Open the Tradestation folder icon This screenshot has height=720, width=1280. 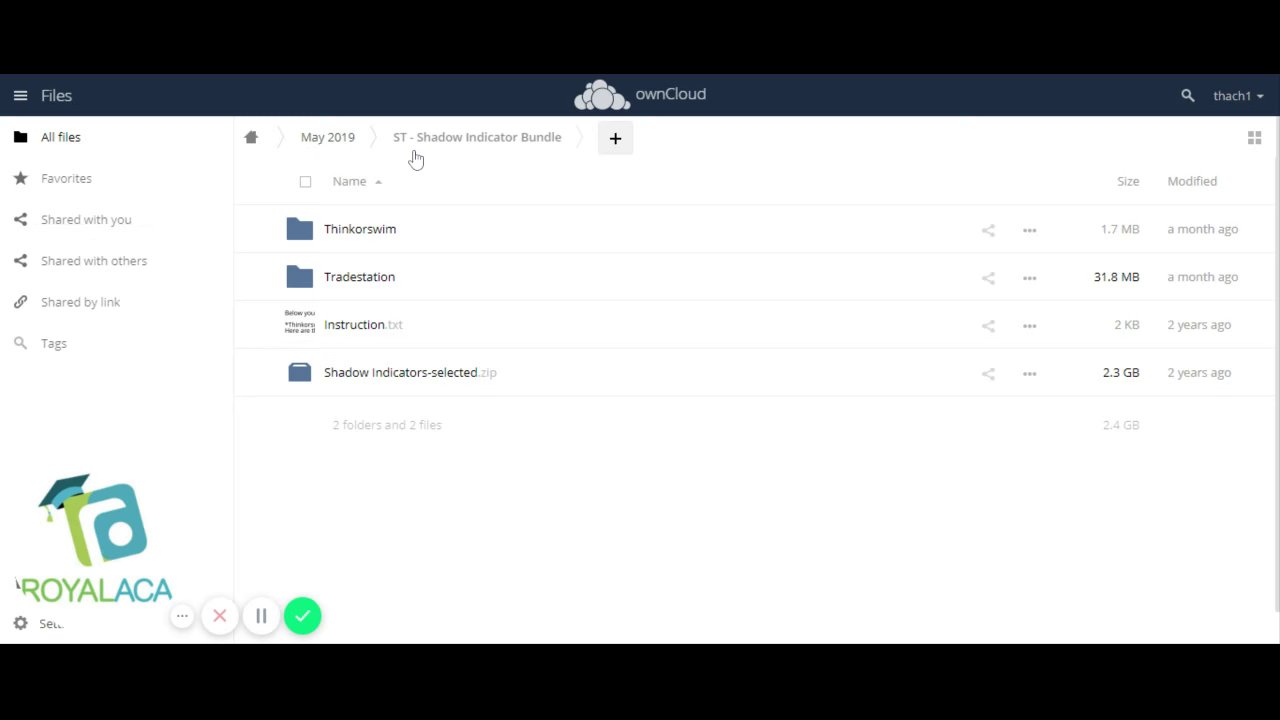tap(299, 277)
